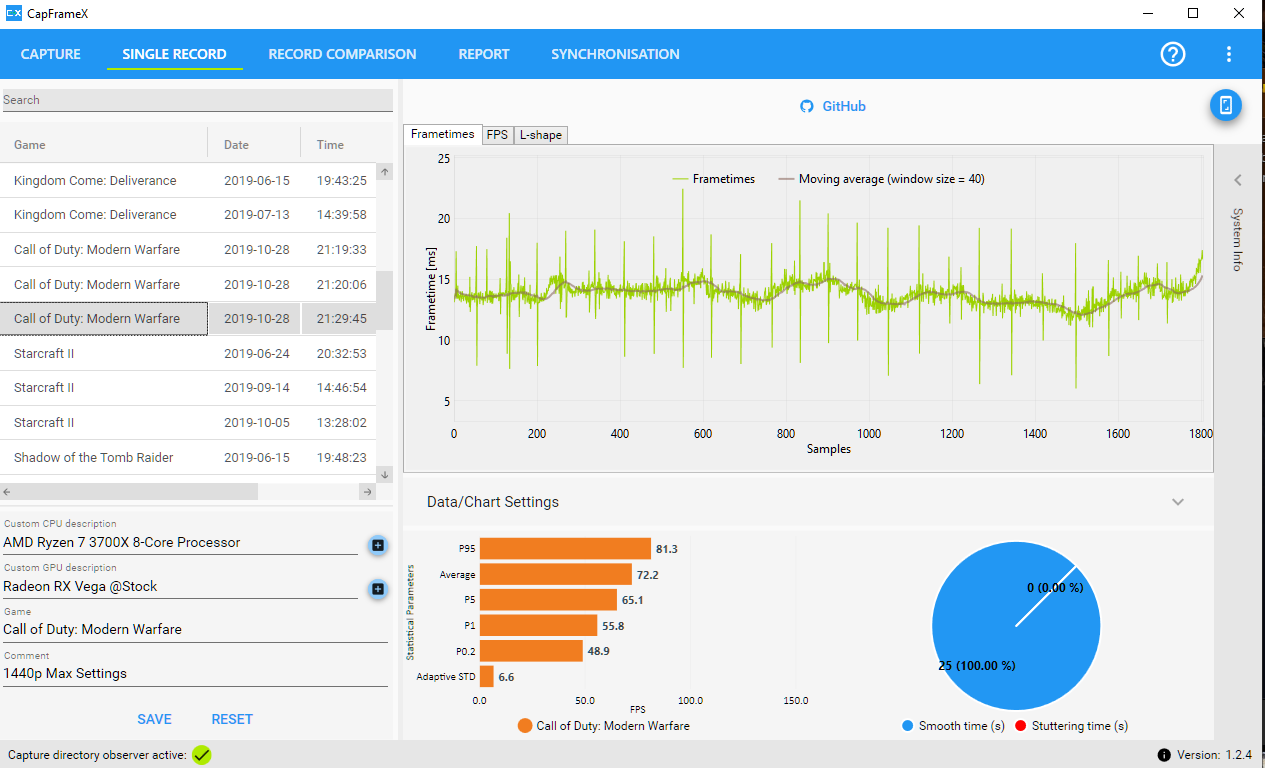Select Call of Duty record at 21:19:33
This screenshot has width=1265, height=768.
click(x=188, y=250)
